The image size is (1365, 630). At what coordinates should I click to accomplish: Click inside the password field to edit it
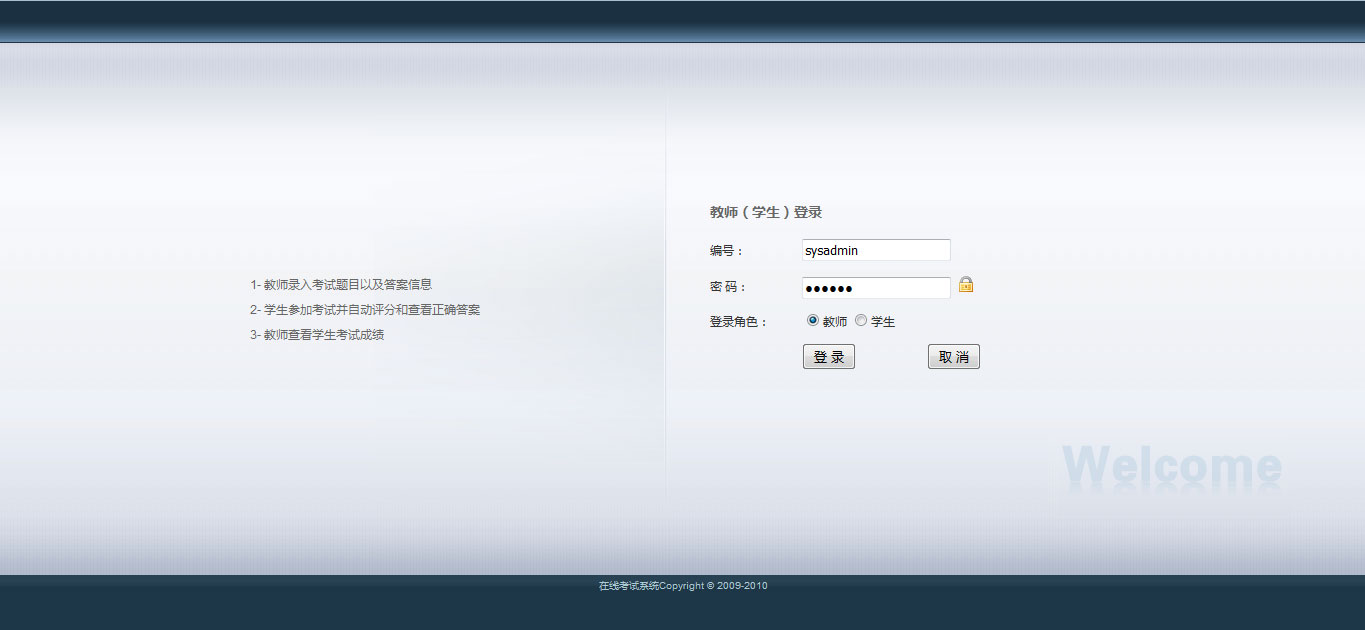pyautogui.click(x=875, y=287)
